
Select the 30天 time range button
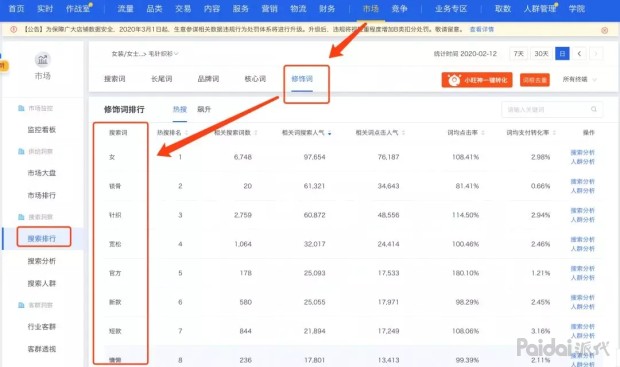[x=541, y=54]
